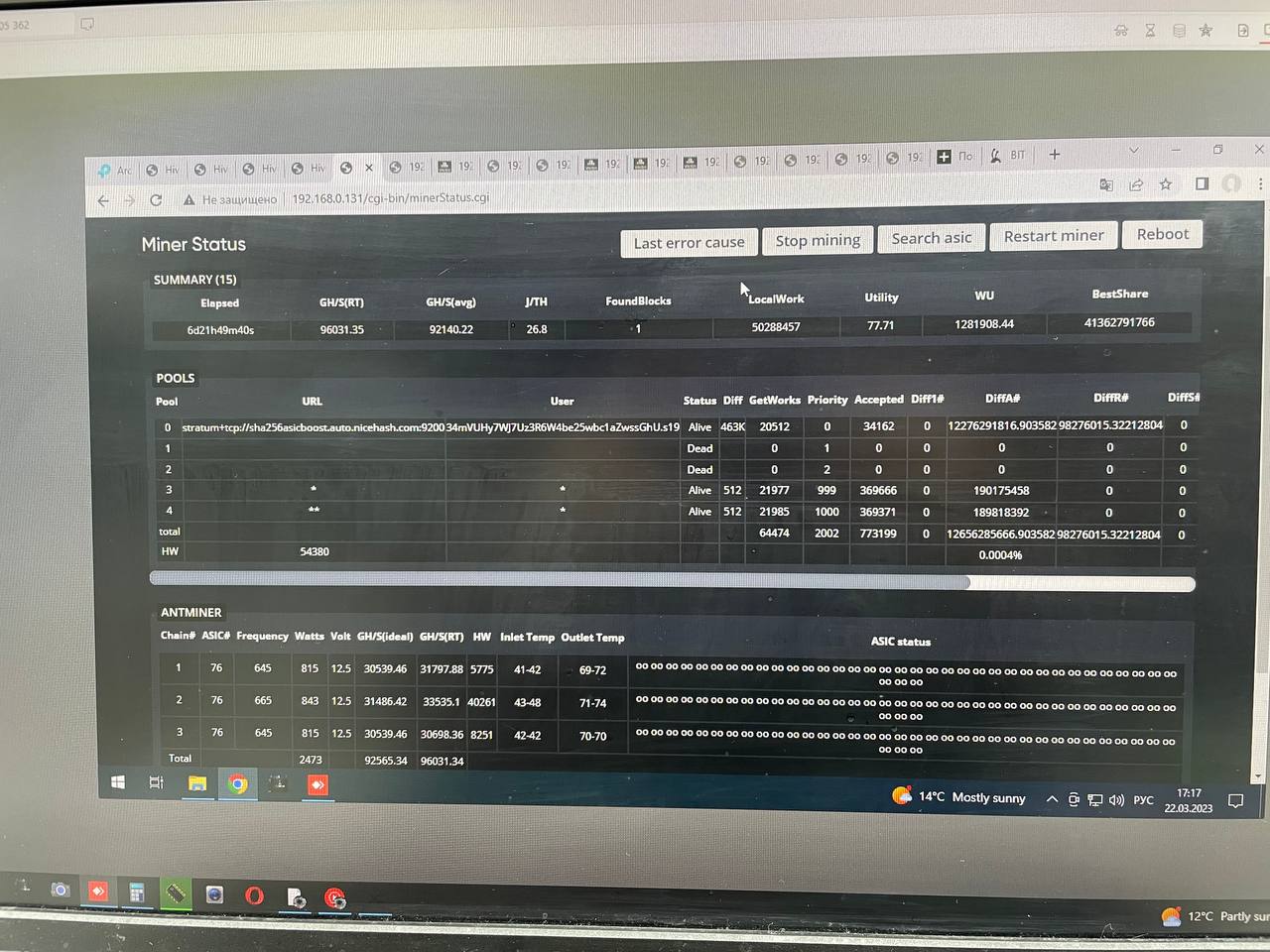Click the Chrome icon in the taskbar
The image size is (1270, 952).
tap(238, 783)
